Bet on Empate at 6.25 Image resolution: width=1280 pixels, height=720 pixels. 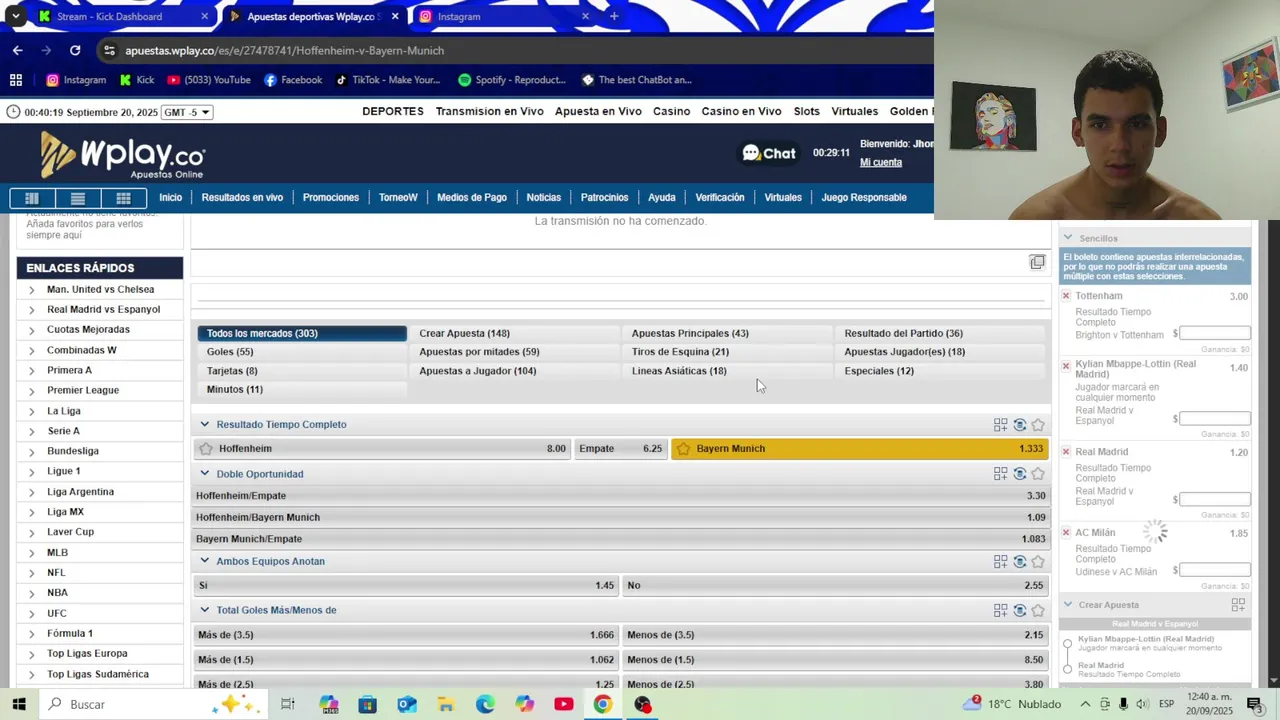click(x=620, y=449)
